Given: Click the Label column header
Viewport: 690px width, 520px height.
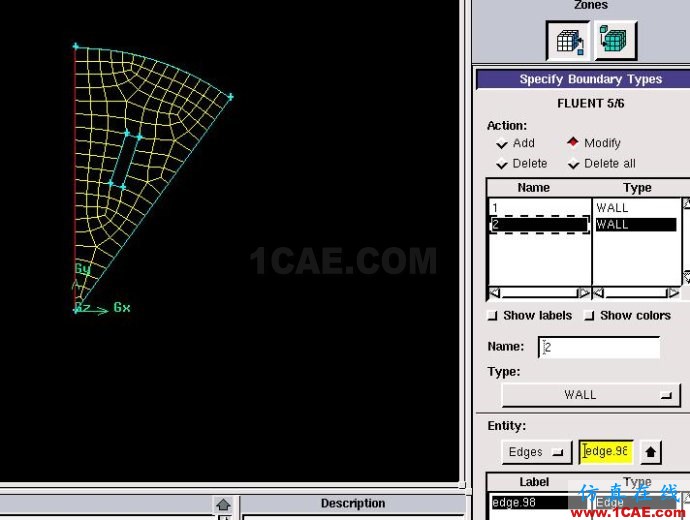Looking at the screenshot, I should (534, 482).
